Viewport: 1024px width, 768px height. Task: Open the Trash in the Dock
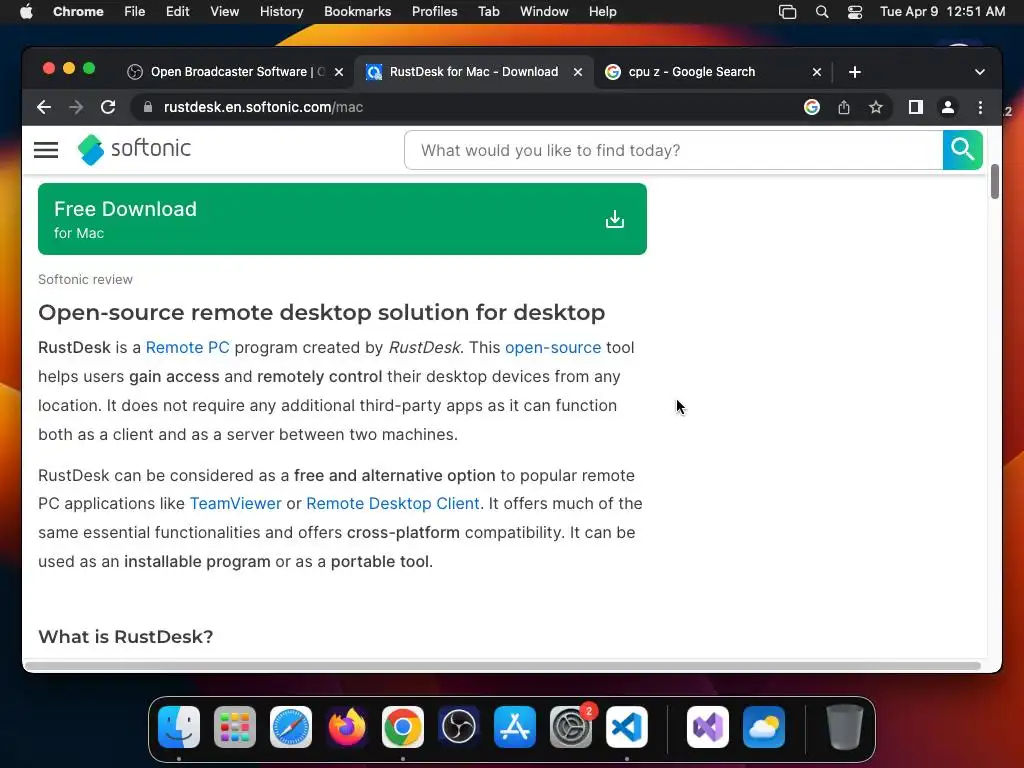pos(845,727)
